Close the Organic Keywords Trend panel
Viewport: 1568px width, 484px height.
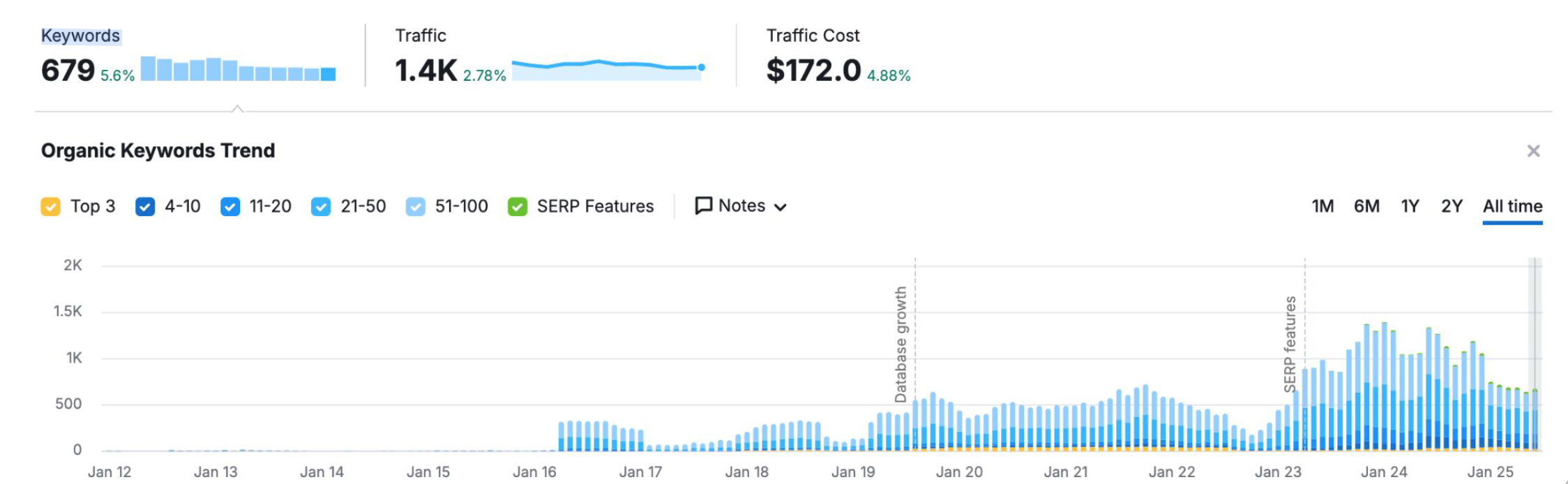pos(1532,151)
